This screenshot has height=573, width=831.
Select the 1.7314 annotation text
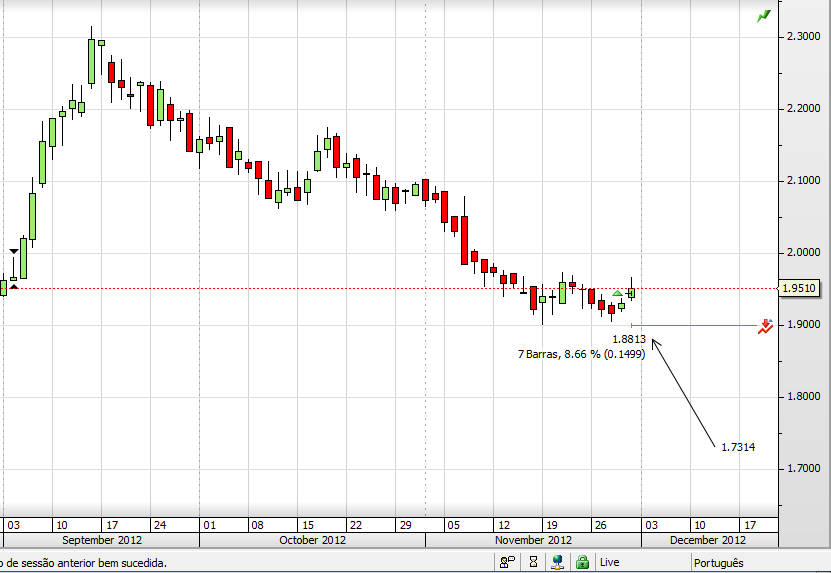coord(738,447)
